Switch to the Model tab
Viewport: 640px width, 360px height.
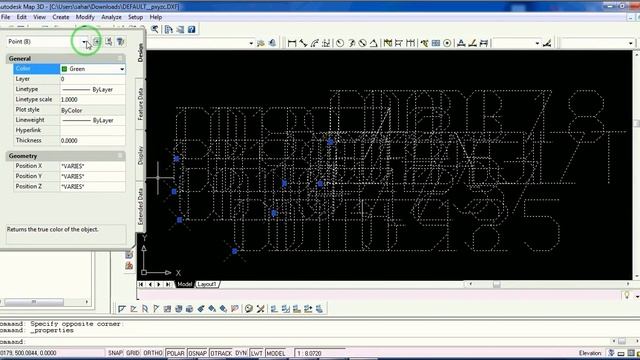(184, 284)
